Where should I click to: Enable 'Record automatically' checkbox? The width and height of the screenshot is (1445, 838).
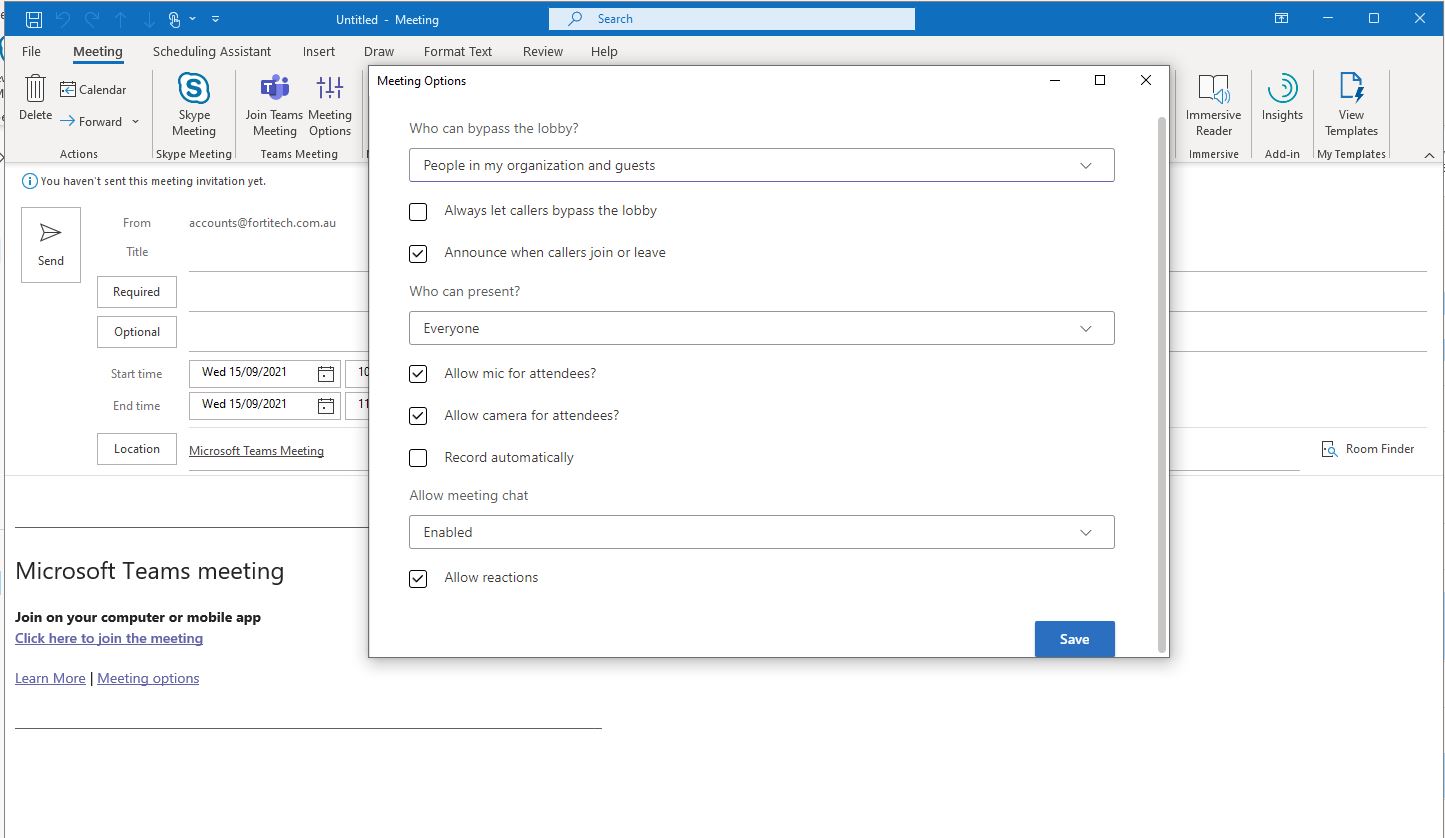coord(418,458)
